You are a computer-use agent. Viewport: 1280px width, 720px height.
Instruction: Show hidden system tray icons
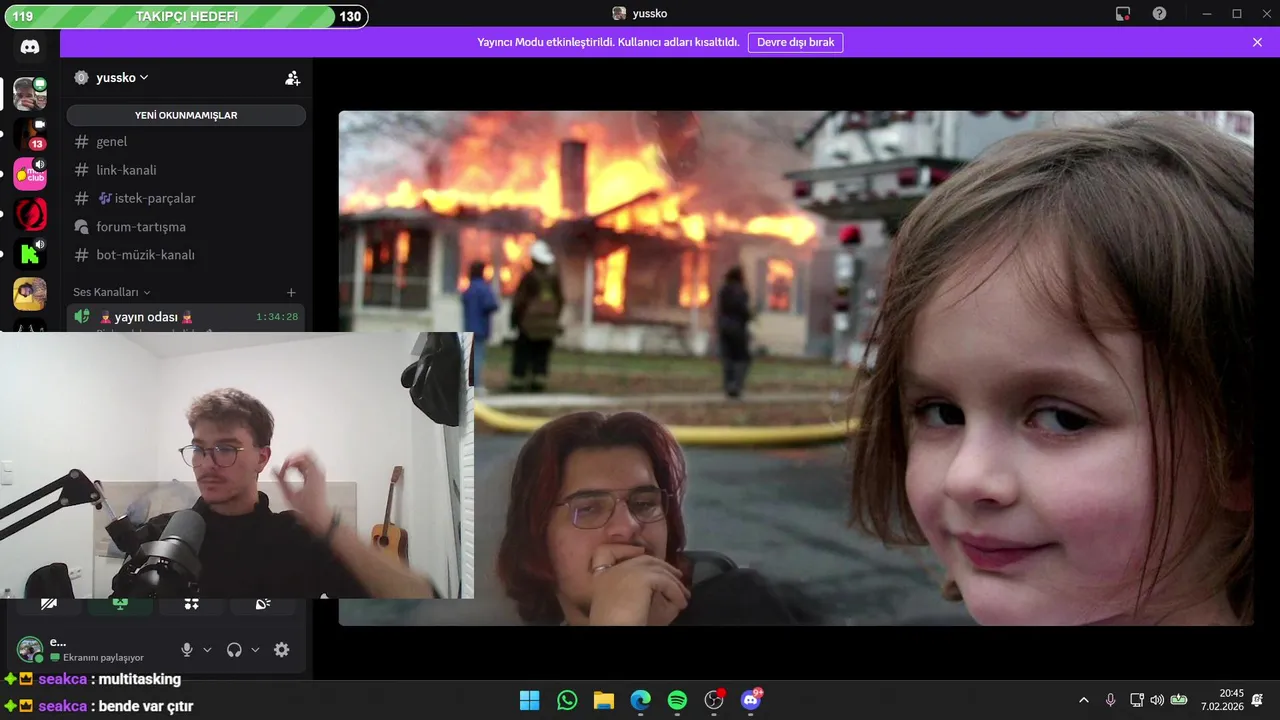coord(1083,700)
